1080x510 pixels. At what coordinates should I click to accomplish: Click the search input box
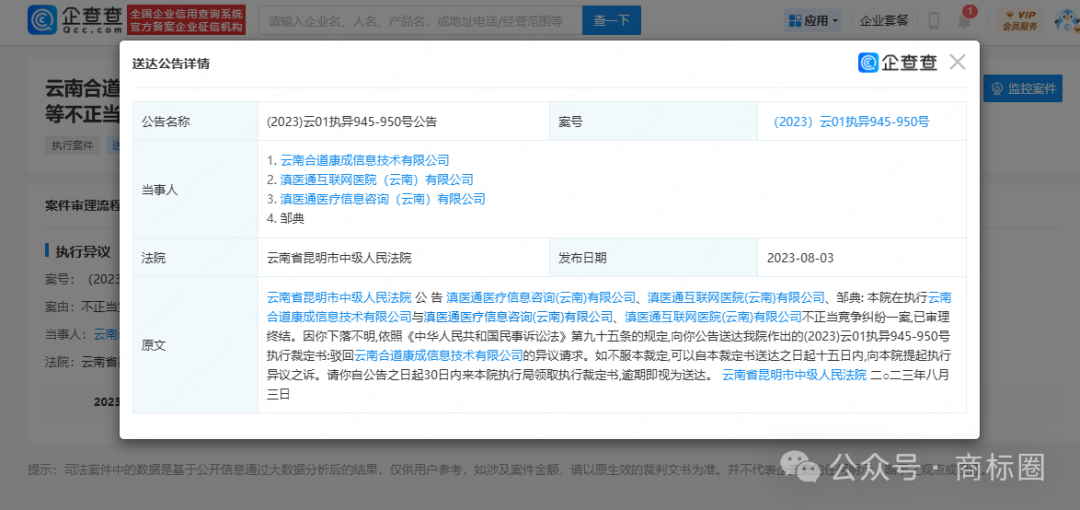420,21
